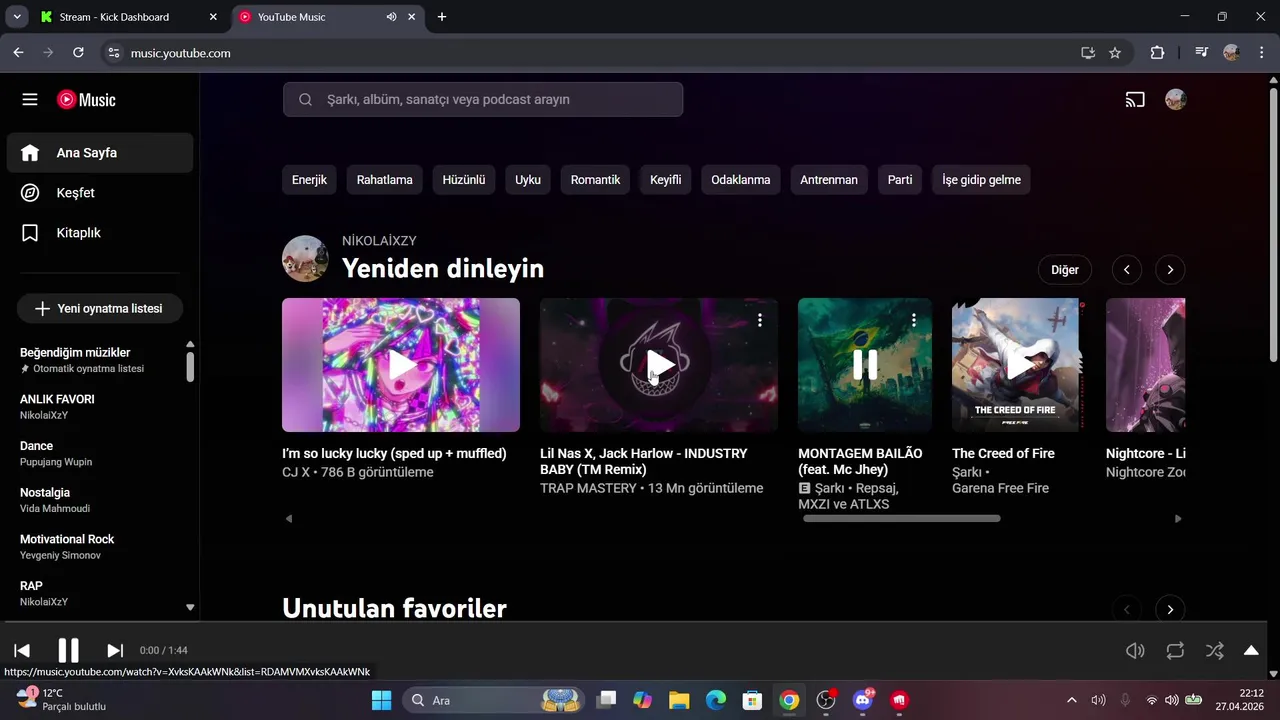Skip to the previous track
Image resolution: width=1280 pixels, height=720 pixels.
click(x=22, y=651)
